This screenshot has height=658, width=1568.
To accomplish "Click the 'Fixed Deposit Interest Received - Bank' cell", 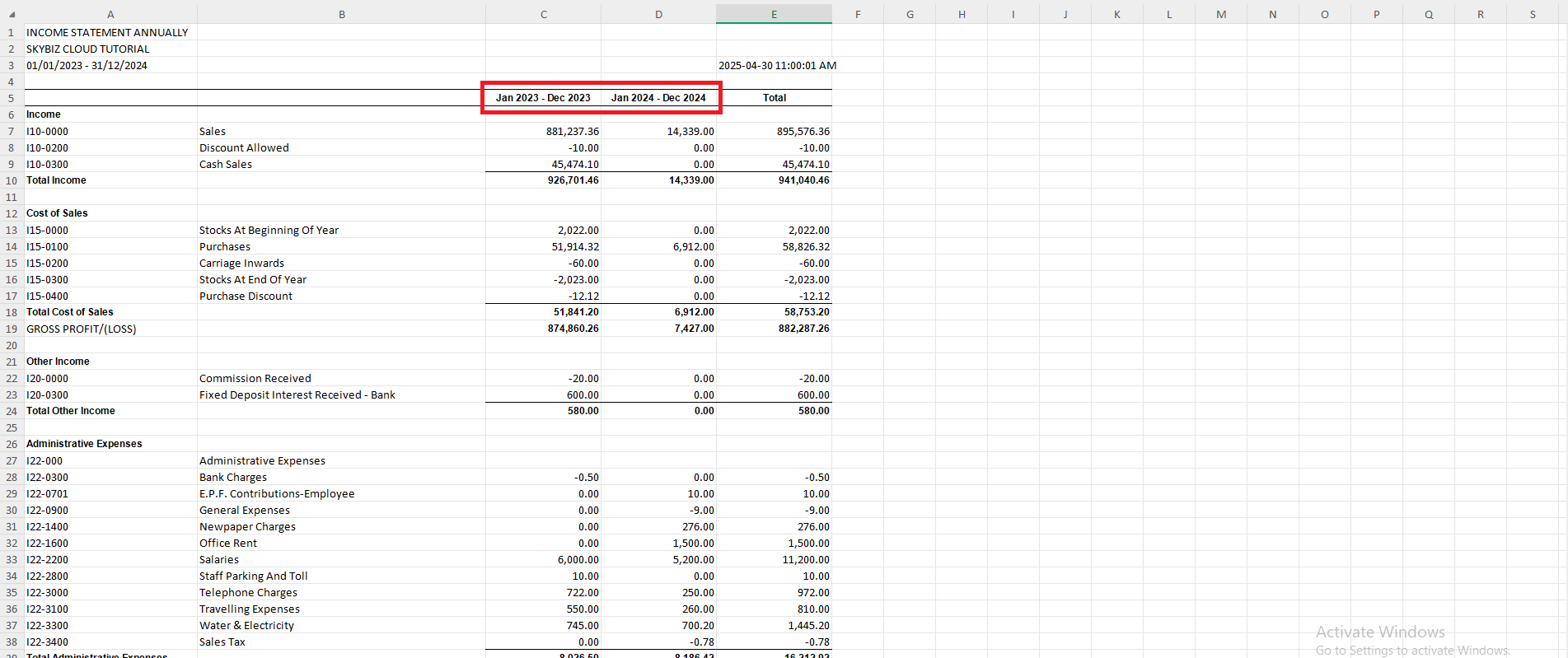I will click(297, 394).
